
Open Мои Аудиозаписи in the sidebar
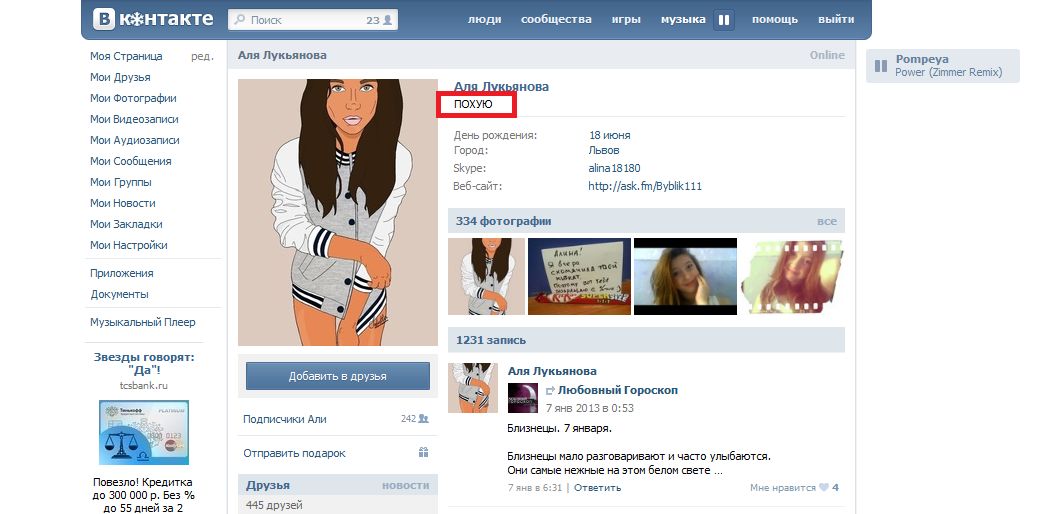(135, 140)
